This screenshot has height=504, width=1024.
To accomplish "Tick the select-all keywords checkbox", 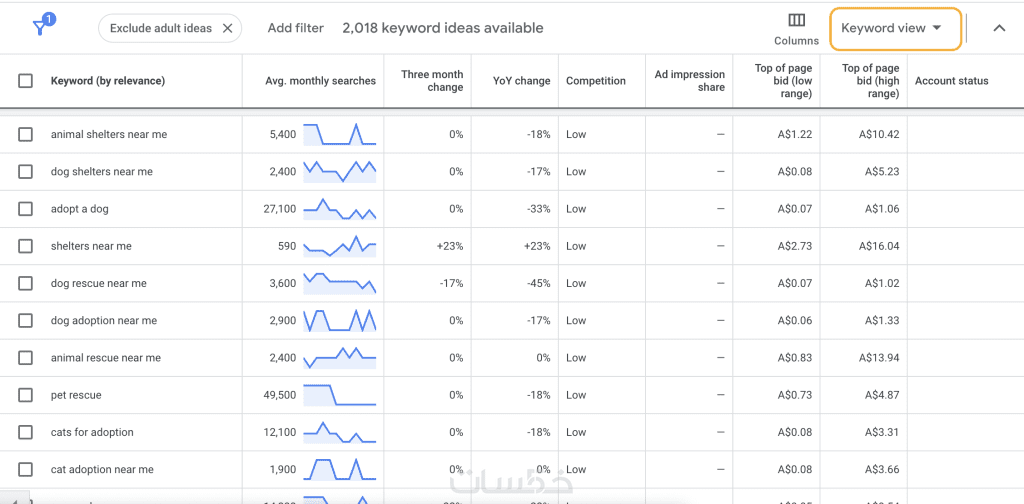I will coord(25,81).
